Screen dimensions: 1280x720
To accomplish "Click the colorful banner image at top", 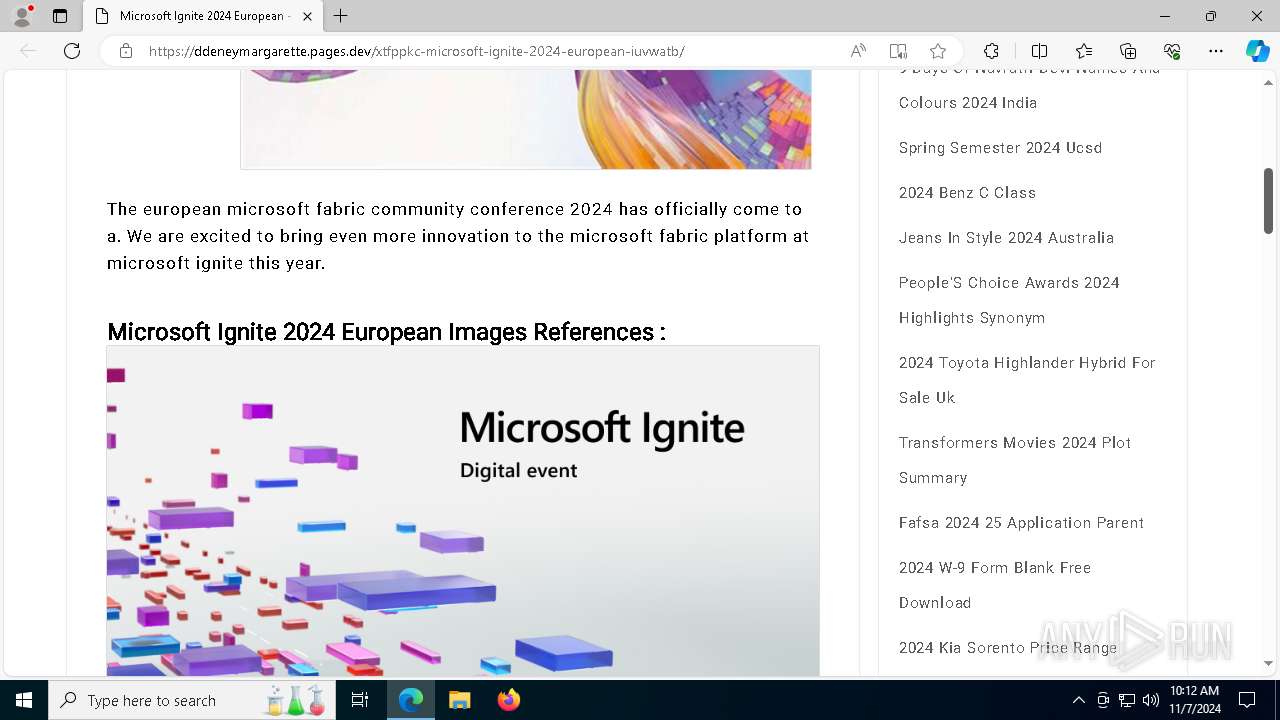I will point(525,119).
